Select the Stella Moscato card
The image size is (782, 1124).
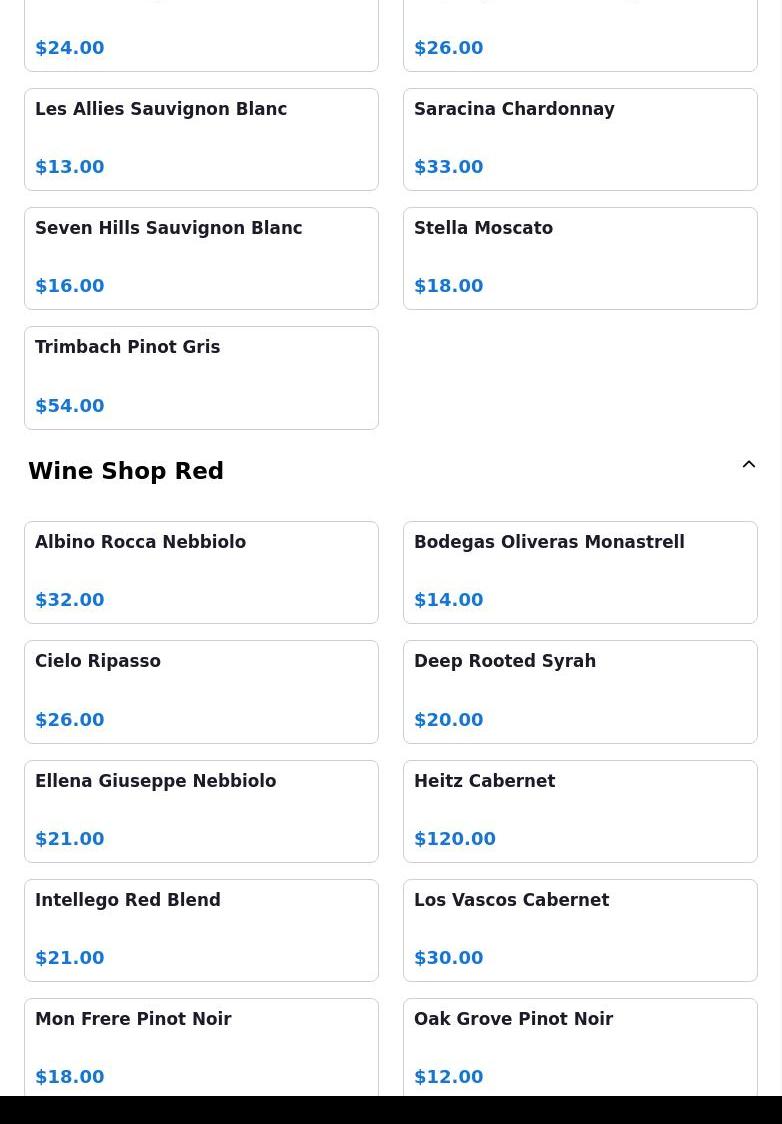pos(580,258)
